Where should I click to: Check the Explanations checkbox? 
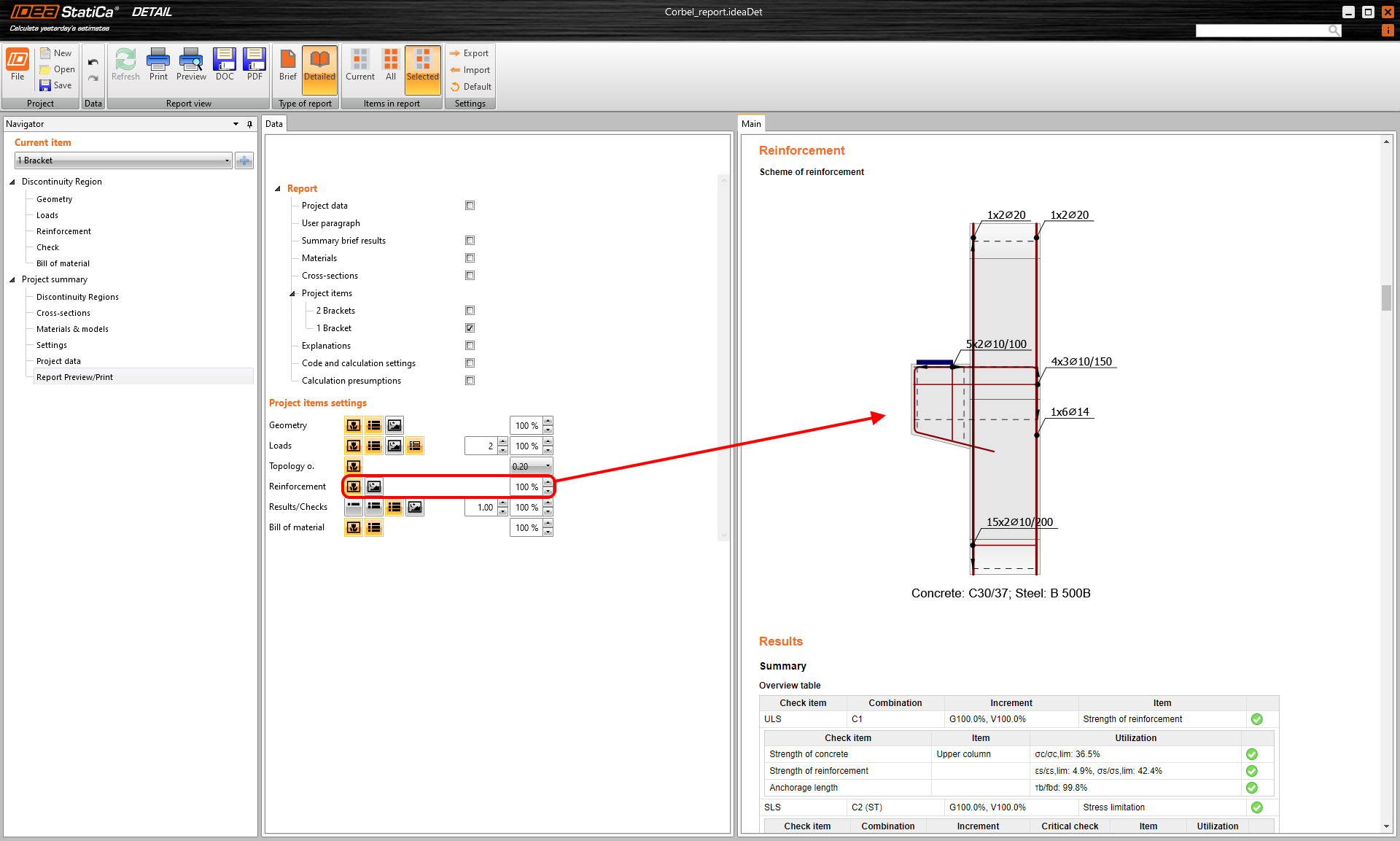click(x=470, y=346)
